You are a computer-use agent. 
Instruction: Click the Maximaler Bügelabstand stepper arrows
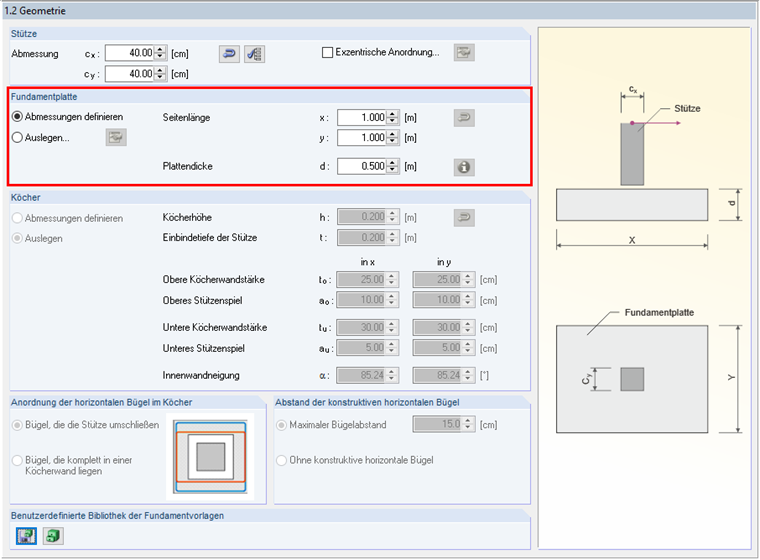point(468,425)
